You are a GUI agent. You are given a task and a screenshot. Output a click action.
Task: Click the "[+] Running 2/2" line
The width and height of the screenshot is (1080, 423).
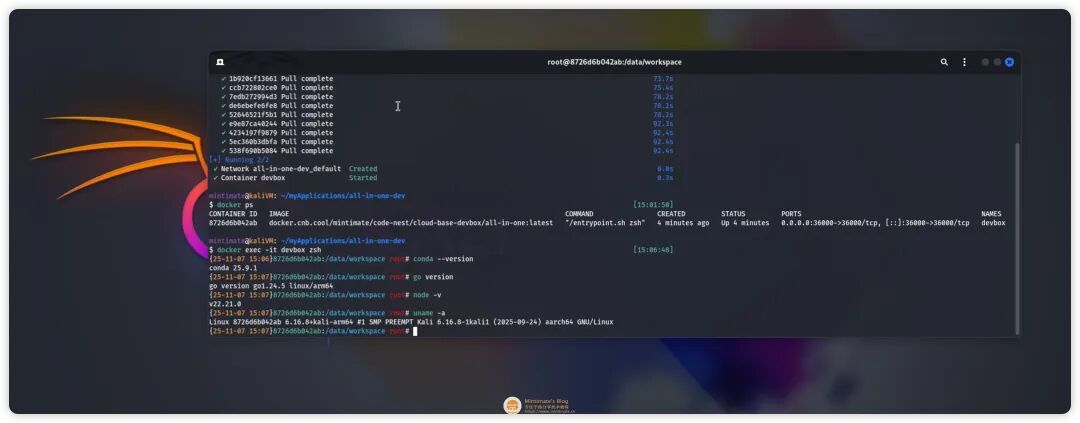pyautogui.click(x=238, y=159)
